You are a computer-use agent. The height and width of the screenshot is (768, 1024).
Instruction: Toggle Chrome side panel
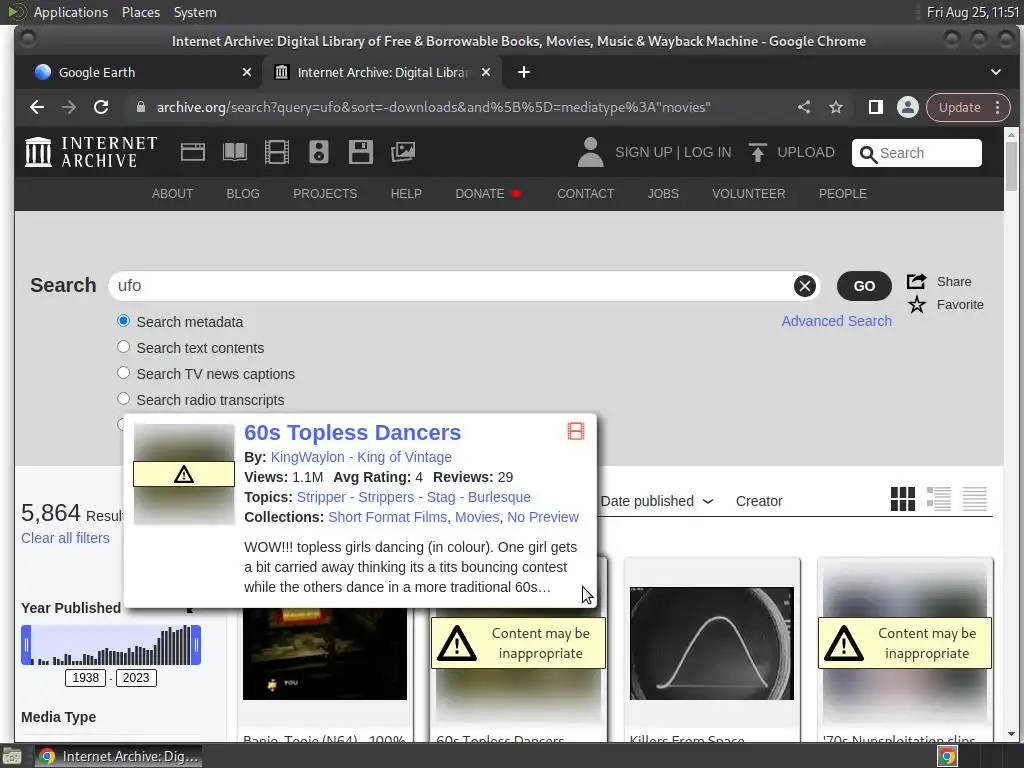pos(875,107)
